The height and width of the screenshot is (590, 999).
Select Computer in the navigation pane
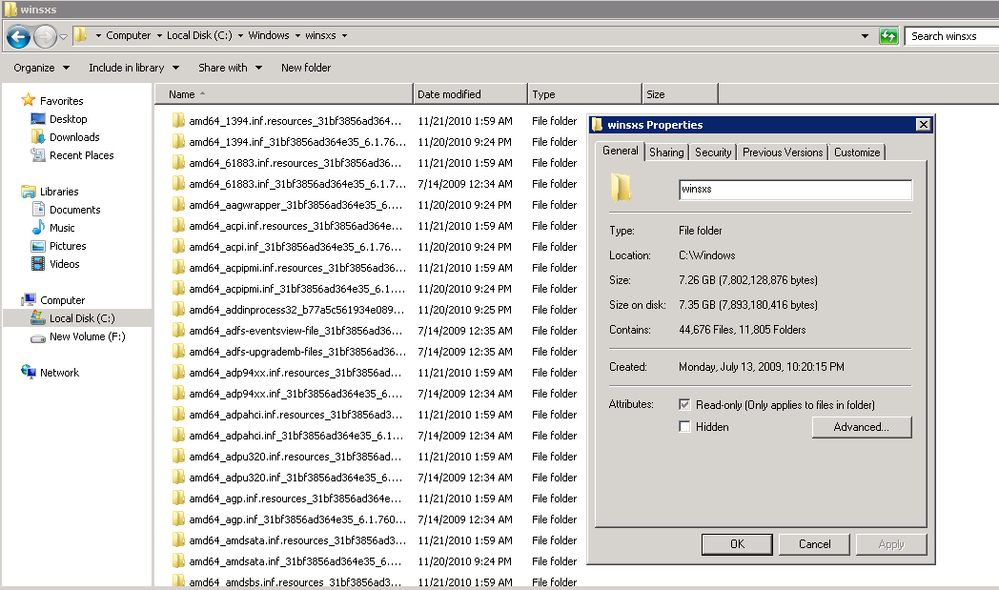coord(62,300)
